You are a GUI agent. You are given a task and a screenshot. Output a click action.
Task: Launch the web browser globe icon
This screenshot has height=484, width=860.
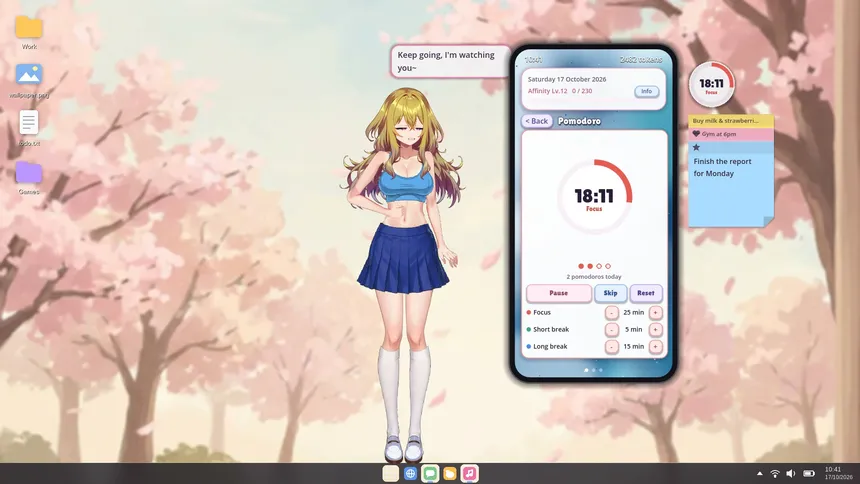[x=410, y=473]
